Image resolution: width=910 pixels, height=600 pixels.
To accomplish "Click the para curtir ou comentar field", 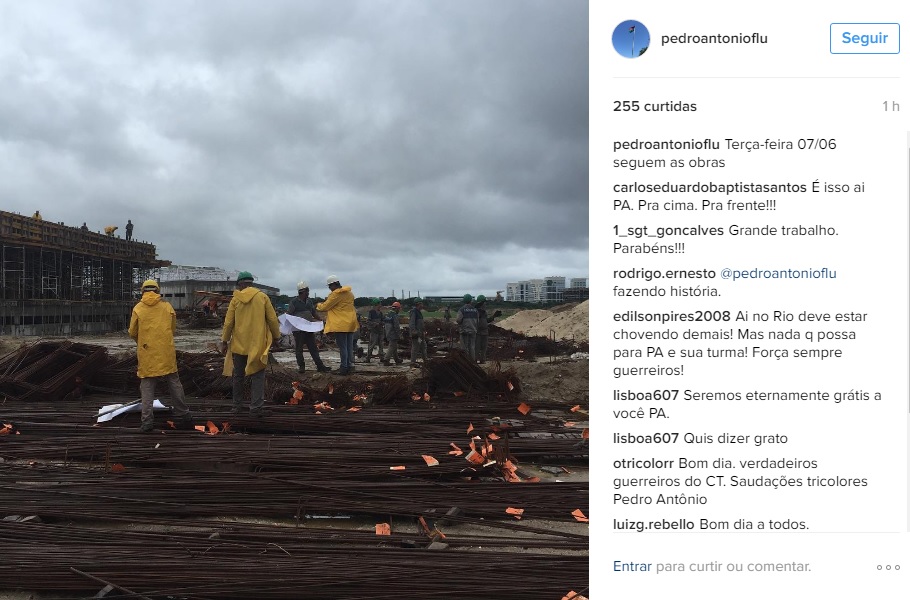I will tap(733, 566).
